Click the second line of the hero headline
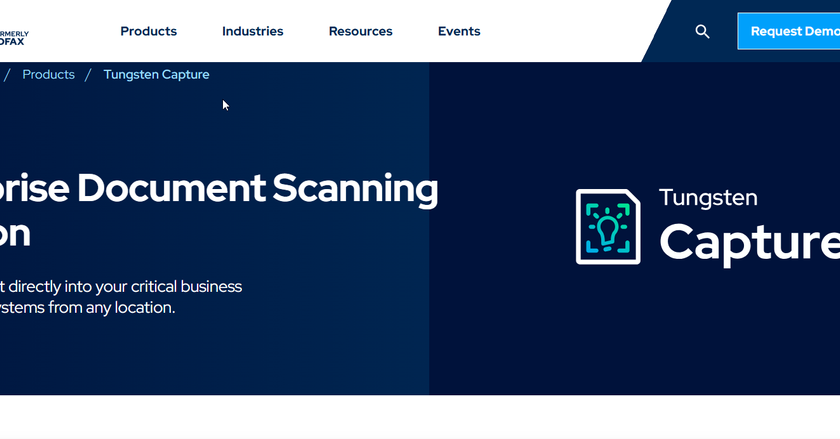 [x=15, y=232]
